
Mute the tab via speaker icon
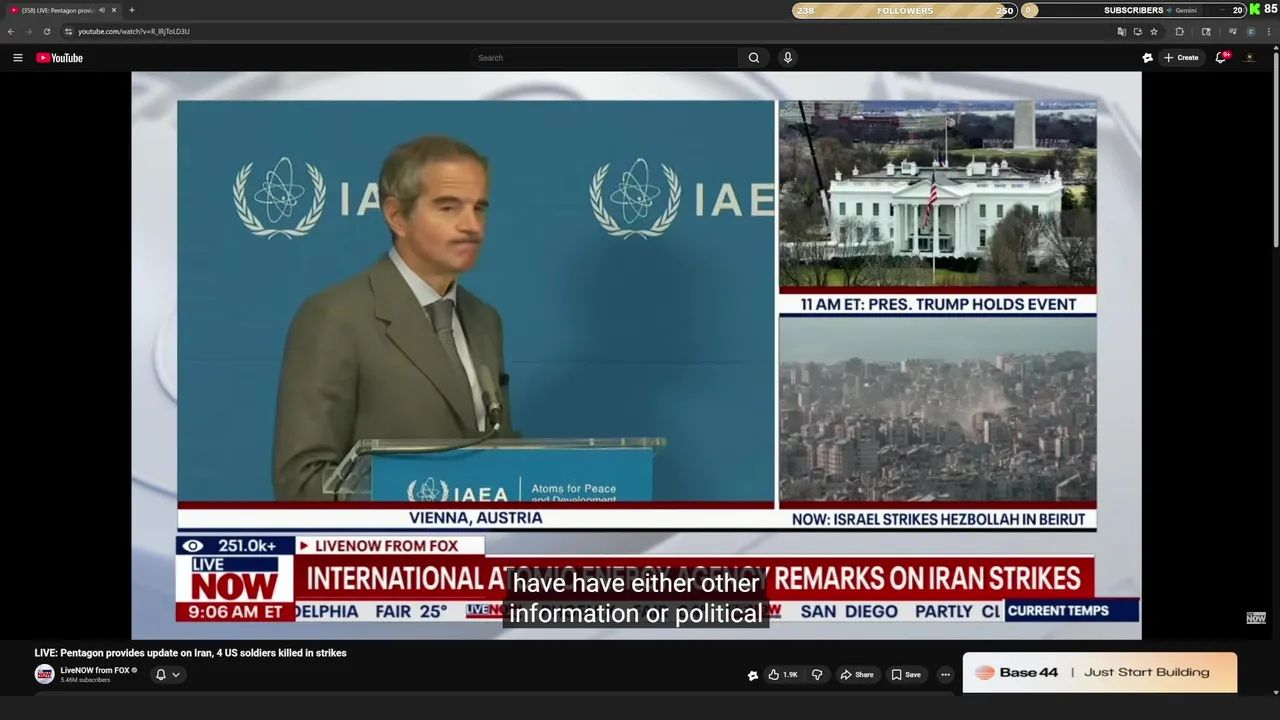102,10
